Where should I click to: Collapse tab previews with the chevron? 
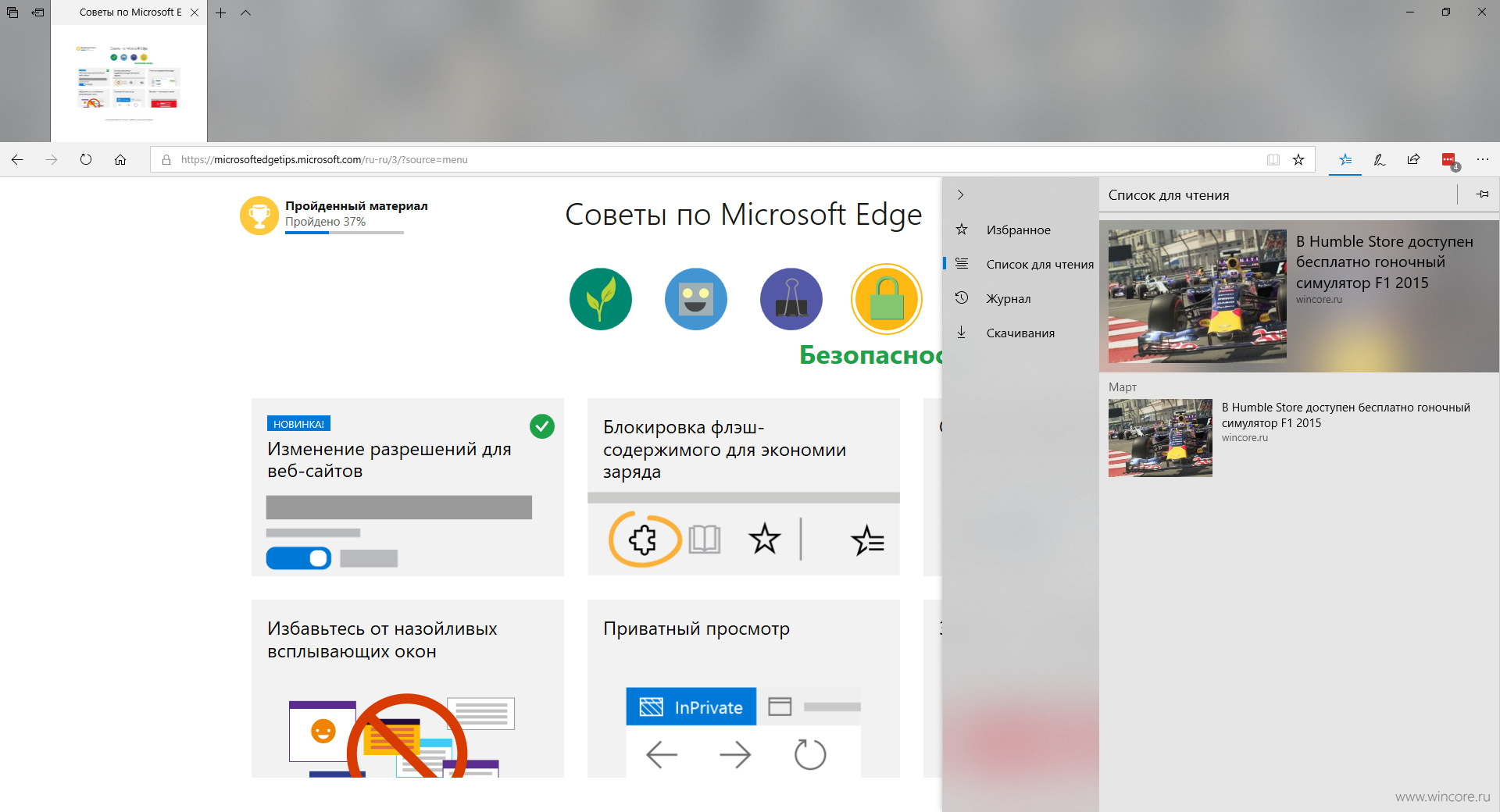(245, 12)
